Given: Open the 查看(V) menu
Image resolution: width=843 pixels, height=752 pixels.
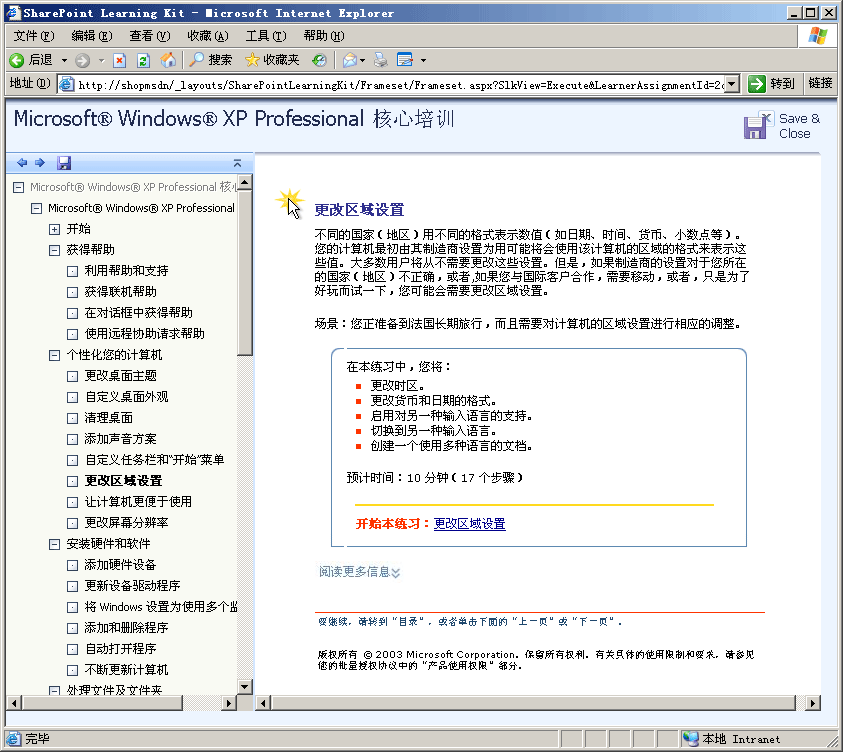Looking at the screenshot, I should pyautogui.click(x=150, y=36).
